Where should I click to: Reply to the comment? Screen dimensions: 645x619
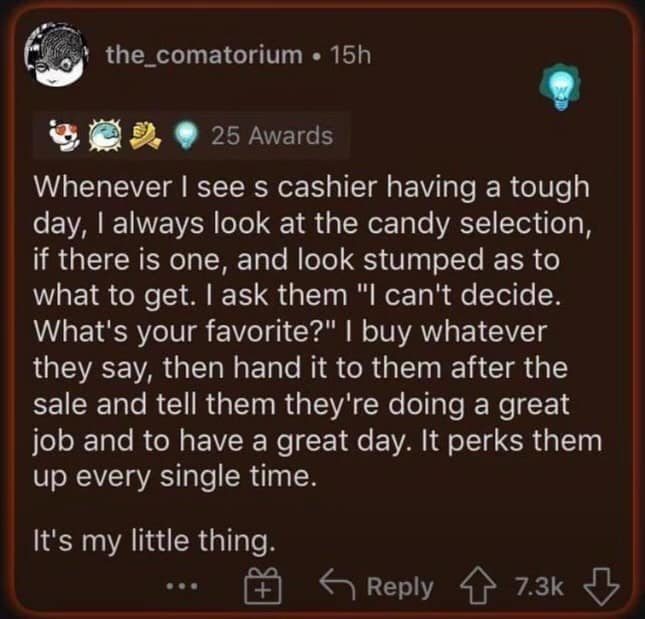pyautogui.click(x=399, y=587)
